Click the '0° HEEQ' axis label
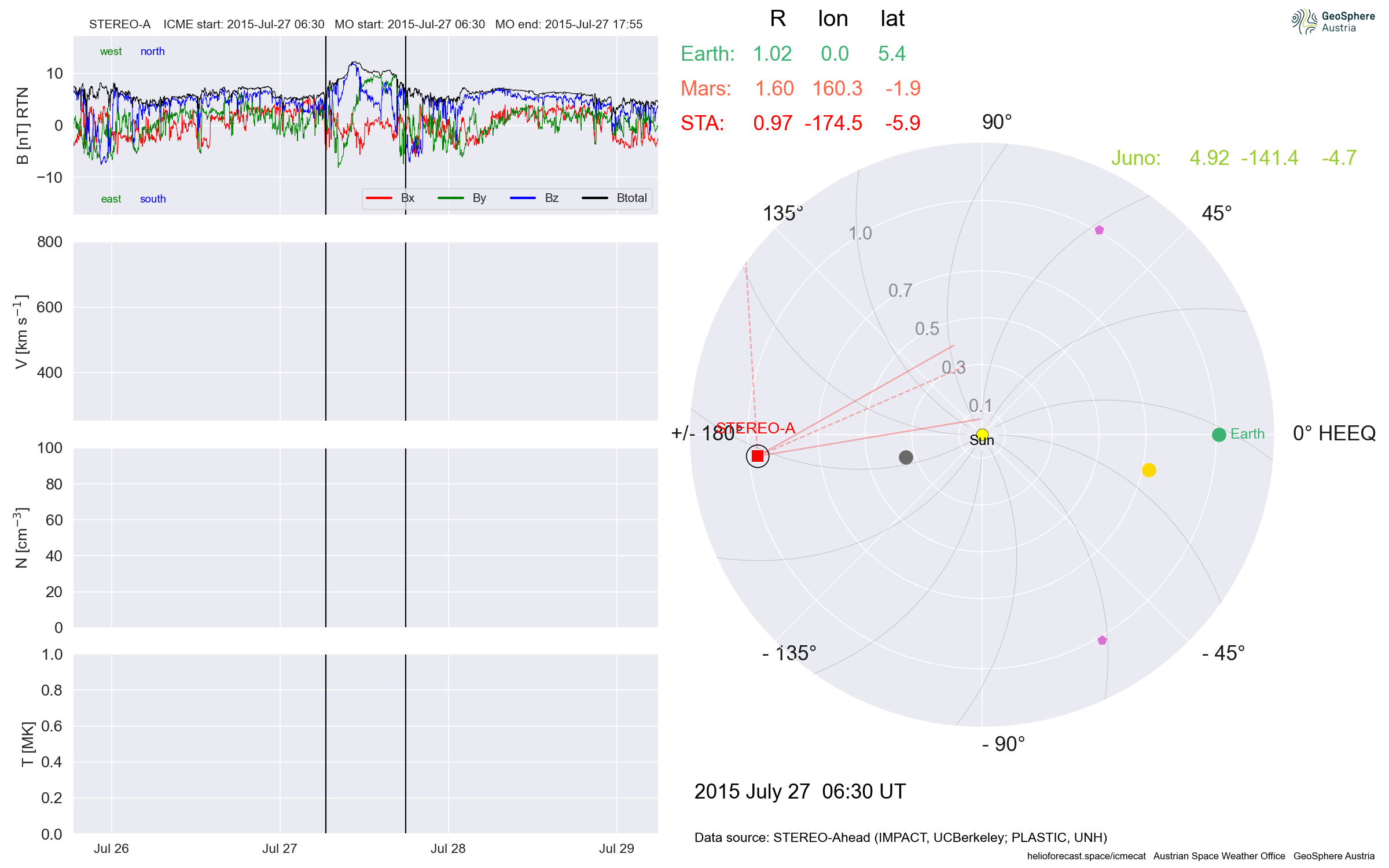The image size is (1389, 868). pos(1334,433)
